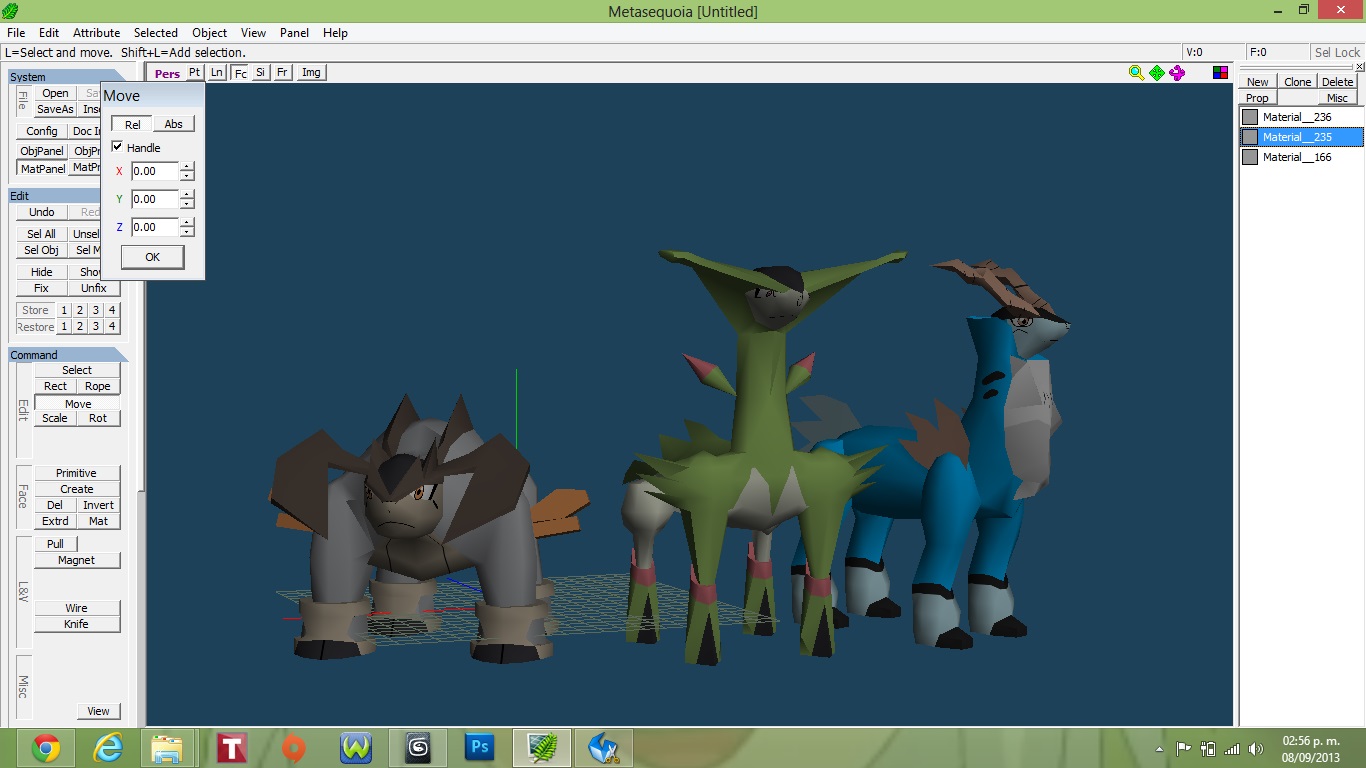The width and height of the screenshot is (1366, 768).
Task: Click the green W app taskbar icon
Action: coord(356,748)
